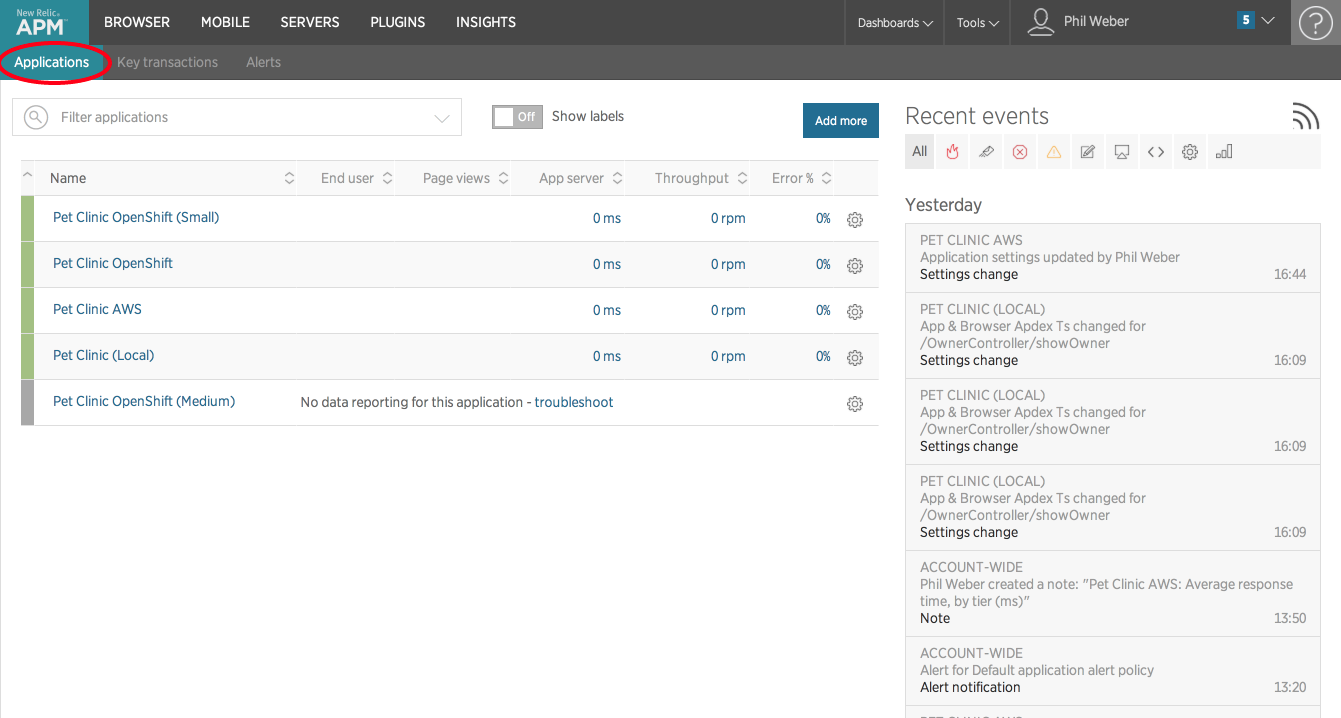Viewport: 1341px width, 718px height.
Task: Filter recent events by monitor-screen icon
Action: [x=1122, y=152]
